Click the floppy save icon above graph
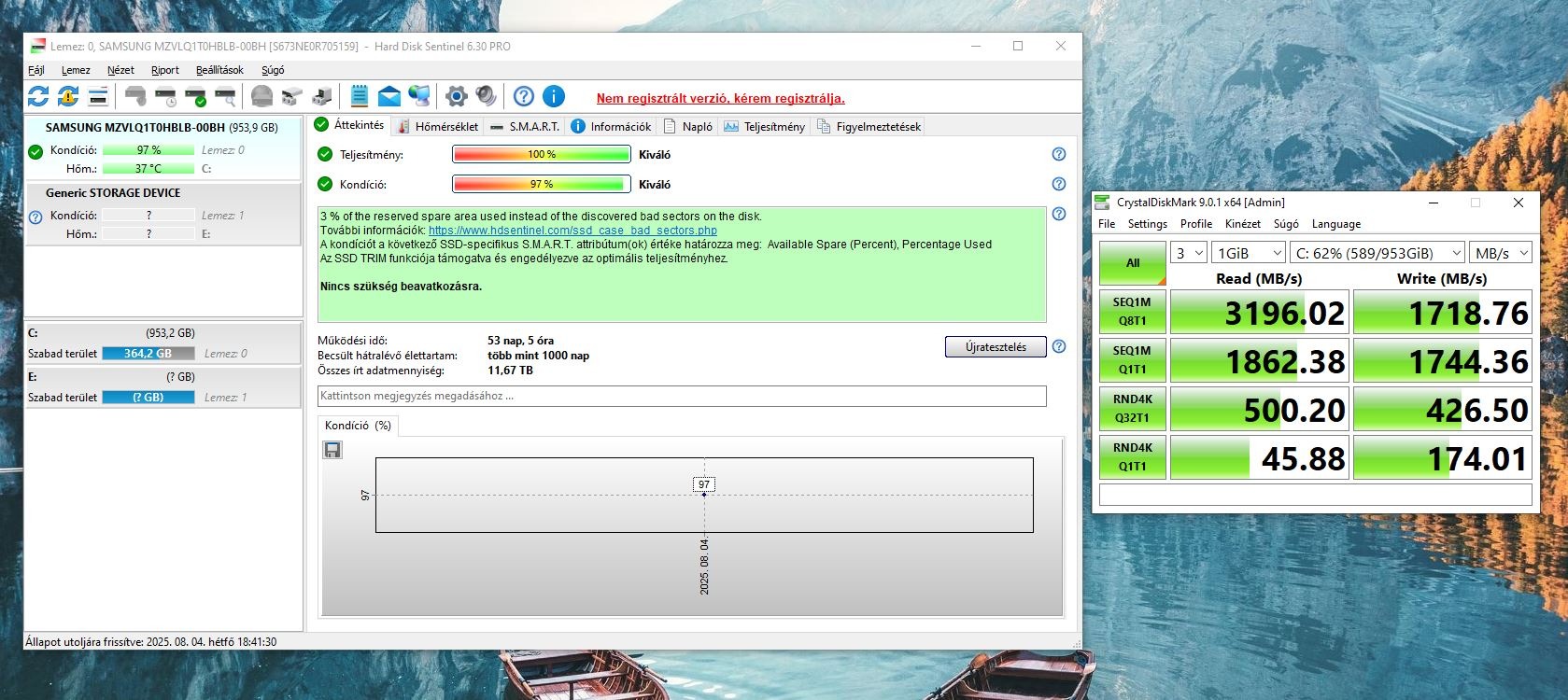 pos(332,450)
